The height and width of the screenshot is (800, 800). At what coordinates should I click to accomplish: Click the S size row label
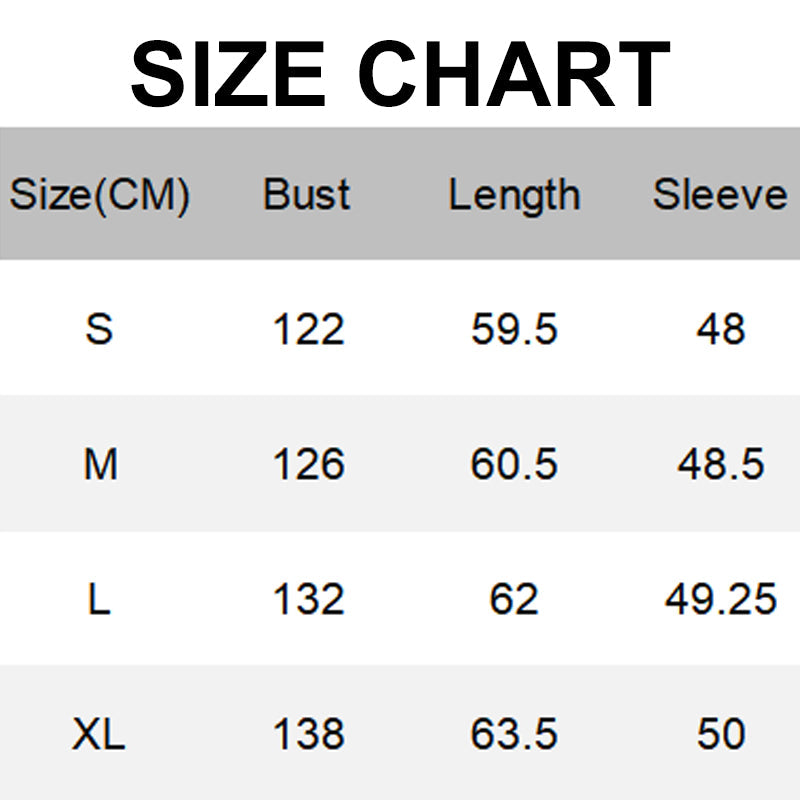[x=99, y=329]
